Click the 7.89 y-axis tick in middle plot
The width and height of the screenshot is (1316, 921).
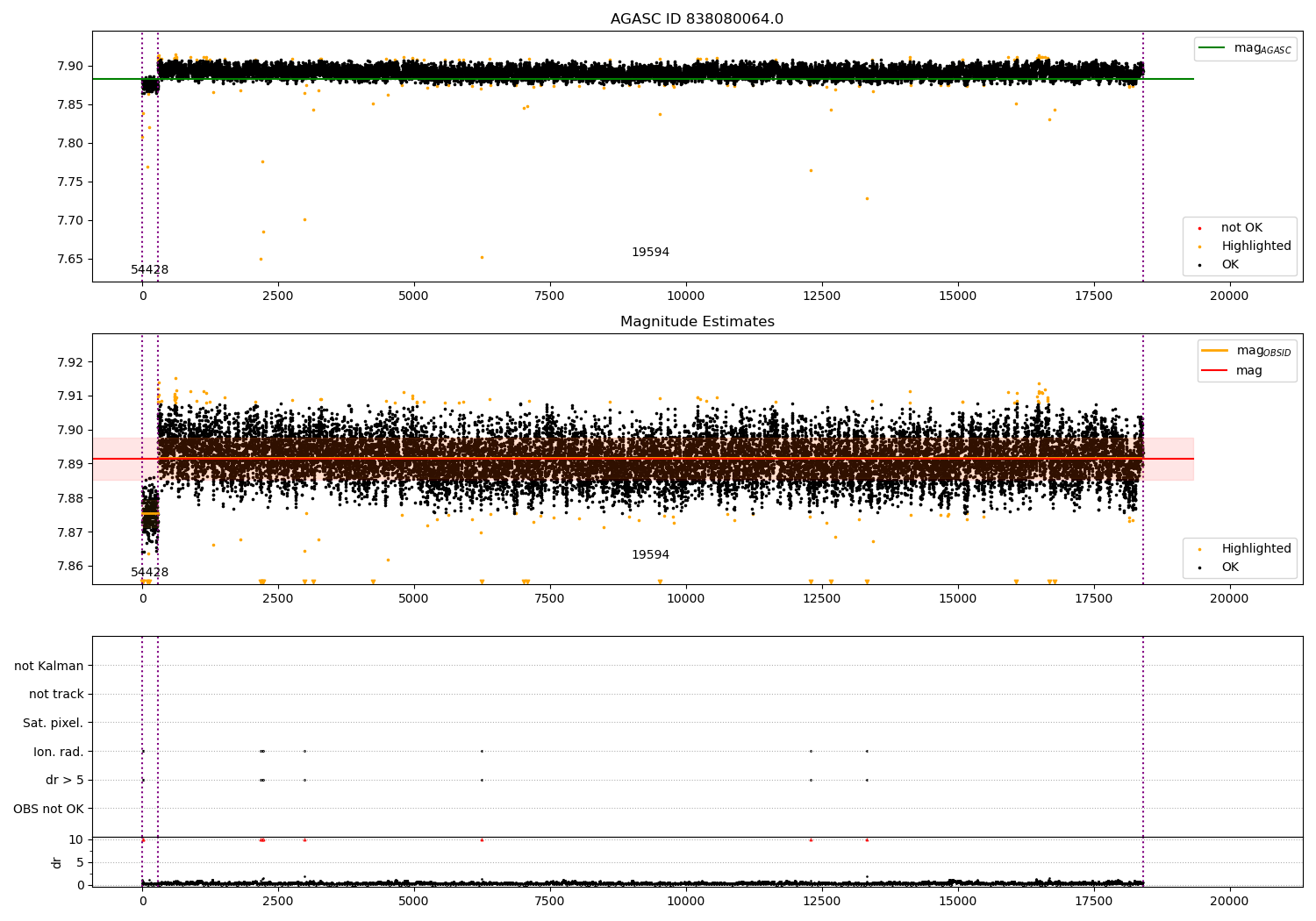click(69, 464)
